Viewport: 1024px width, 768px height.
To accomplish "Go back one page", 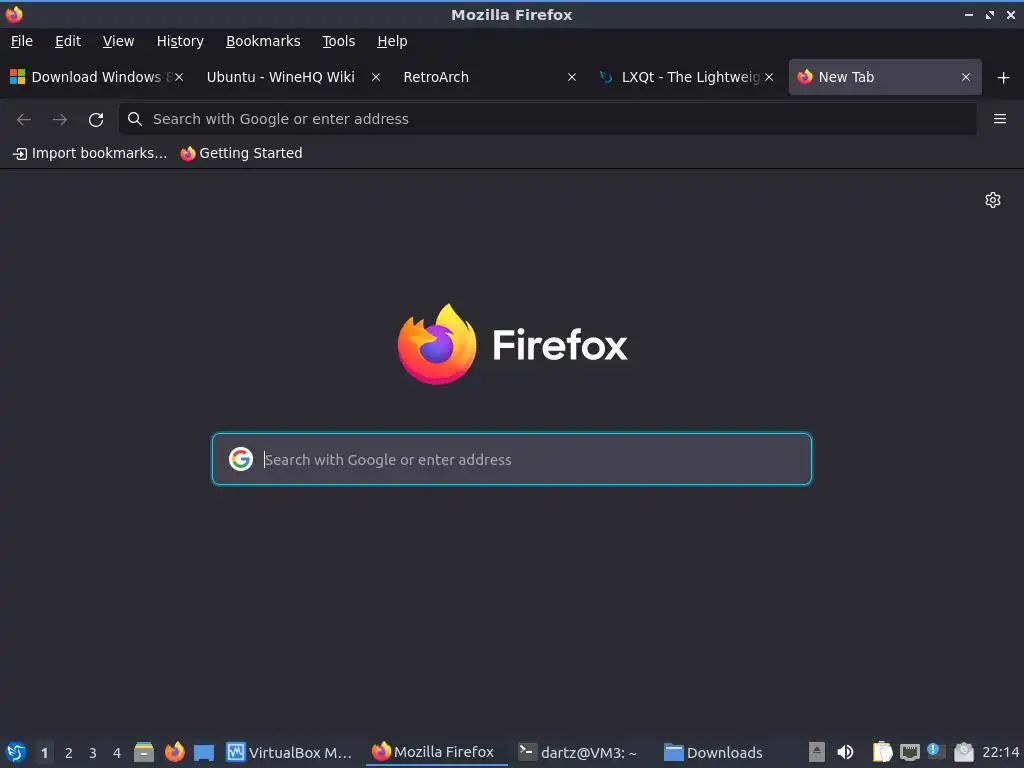I will [x=24, y=119].
